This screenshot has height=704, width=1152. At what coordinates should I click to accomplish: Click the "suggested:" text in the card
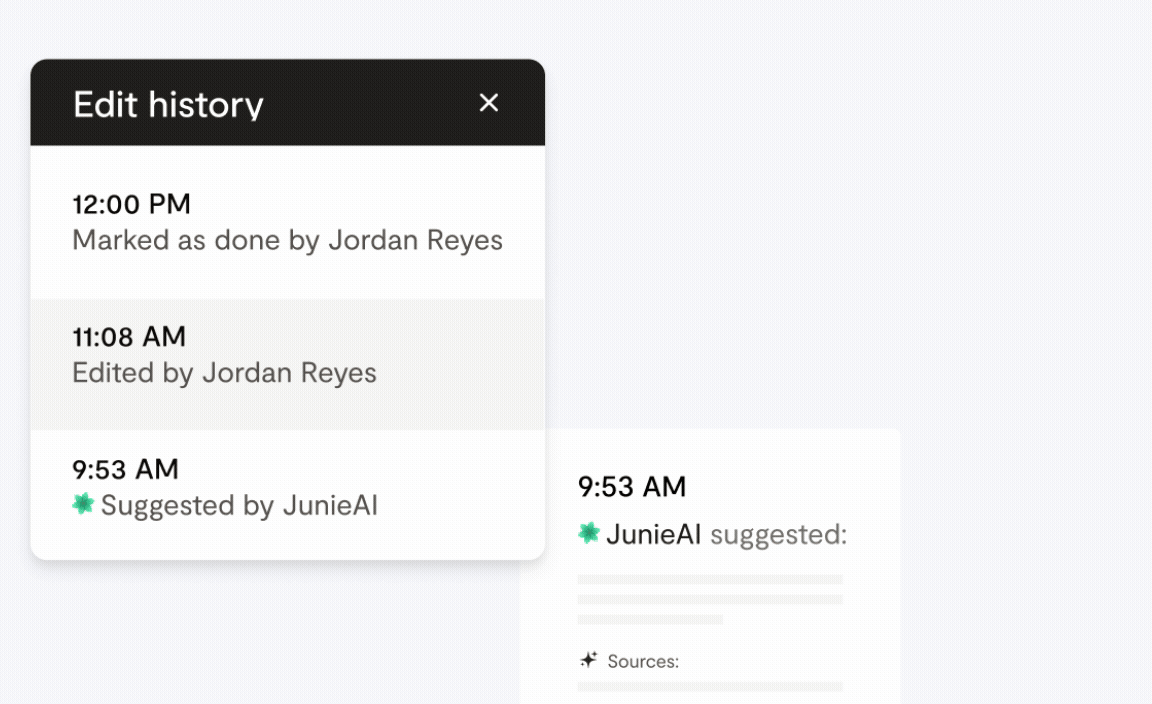(778, 535)
